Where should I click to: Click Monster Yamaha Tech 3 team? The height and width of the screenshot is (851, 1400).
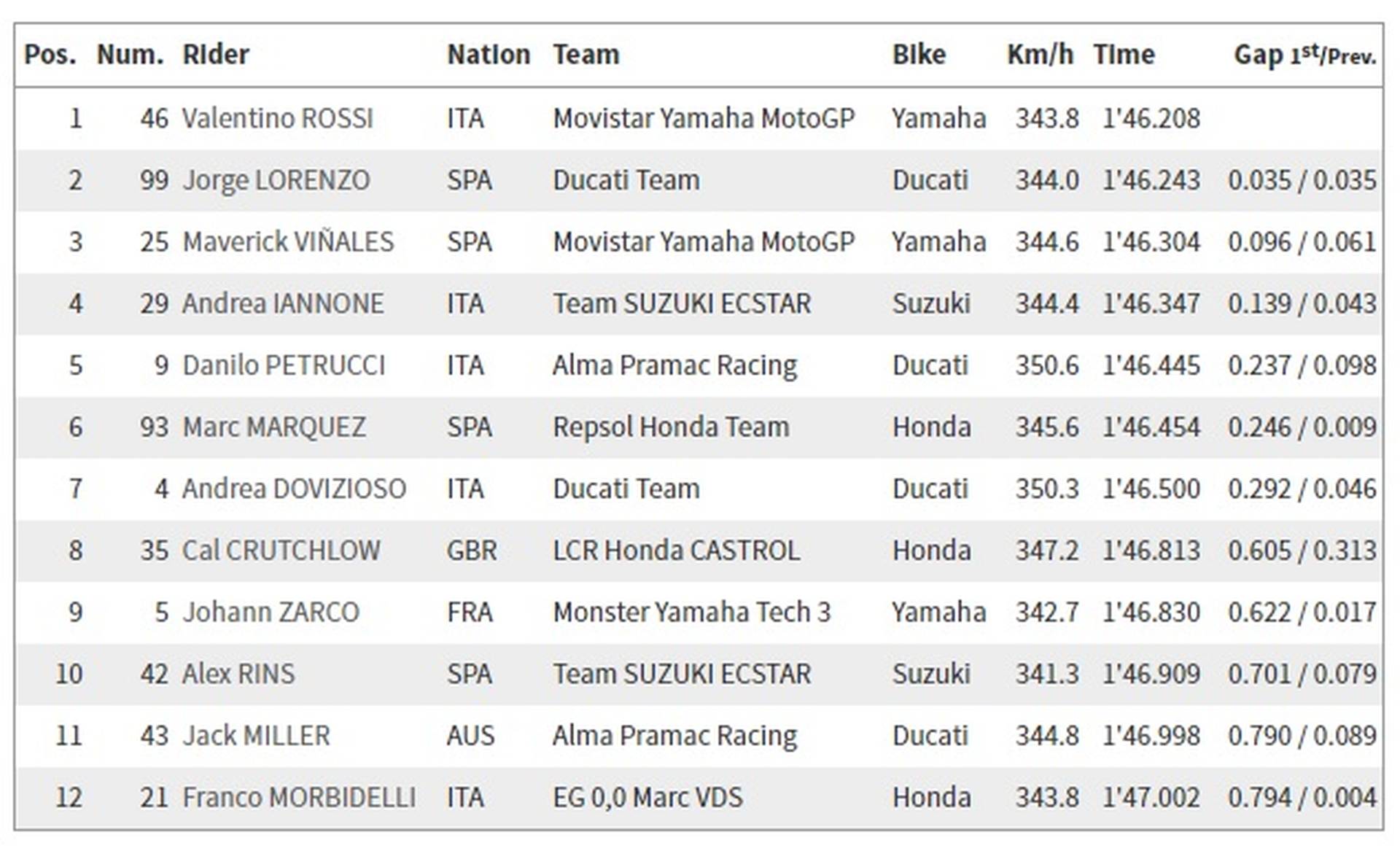(692, 613)
